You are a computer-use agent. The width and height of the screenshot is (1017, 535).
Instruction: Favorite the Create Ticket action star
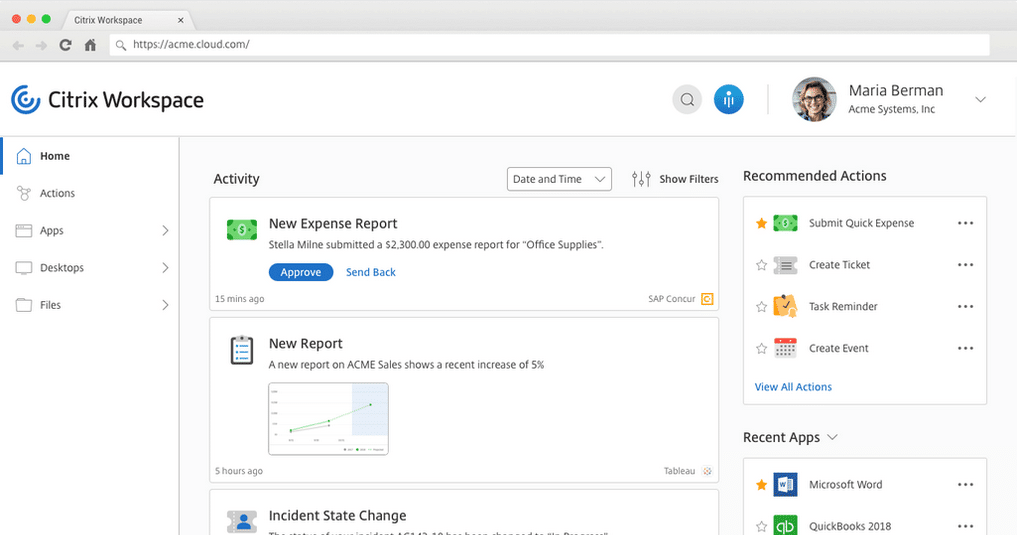[x=761, y=265]
